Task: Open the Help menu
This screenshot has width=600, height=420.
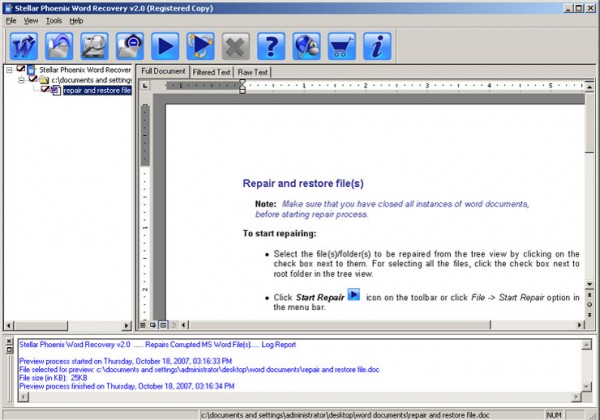Action: (x=77, y=21)
